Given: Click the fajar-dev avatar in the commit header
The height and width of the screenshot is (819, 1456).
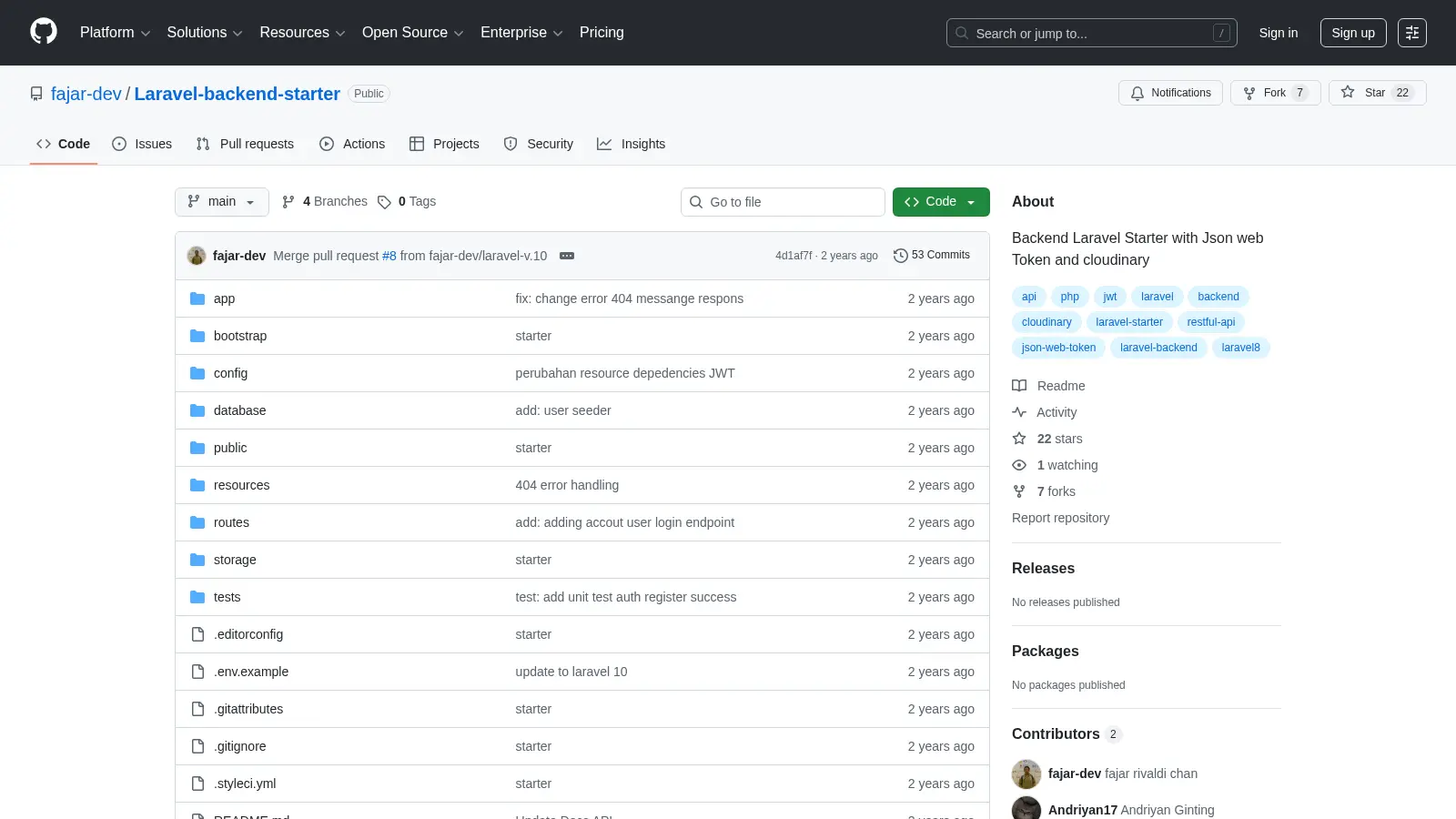Looking at the screenshot, I should [197, 256].
